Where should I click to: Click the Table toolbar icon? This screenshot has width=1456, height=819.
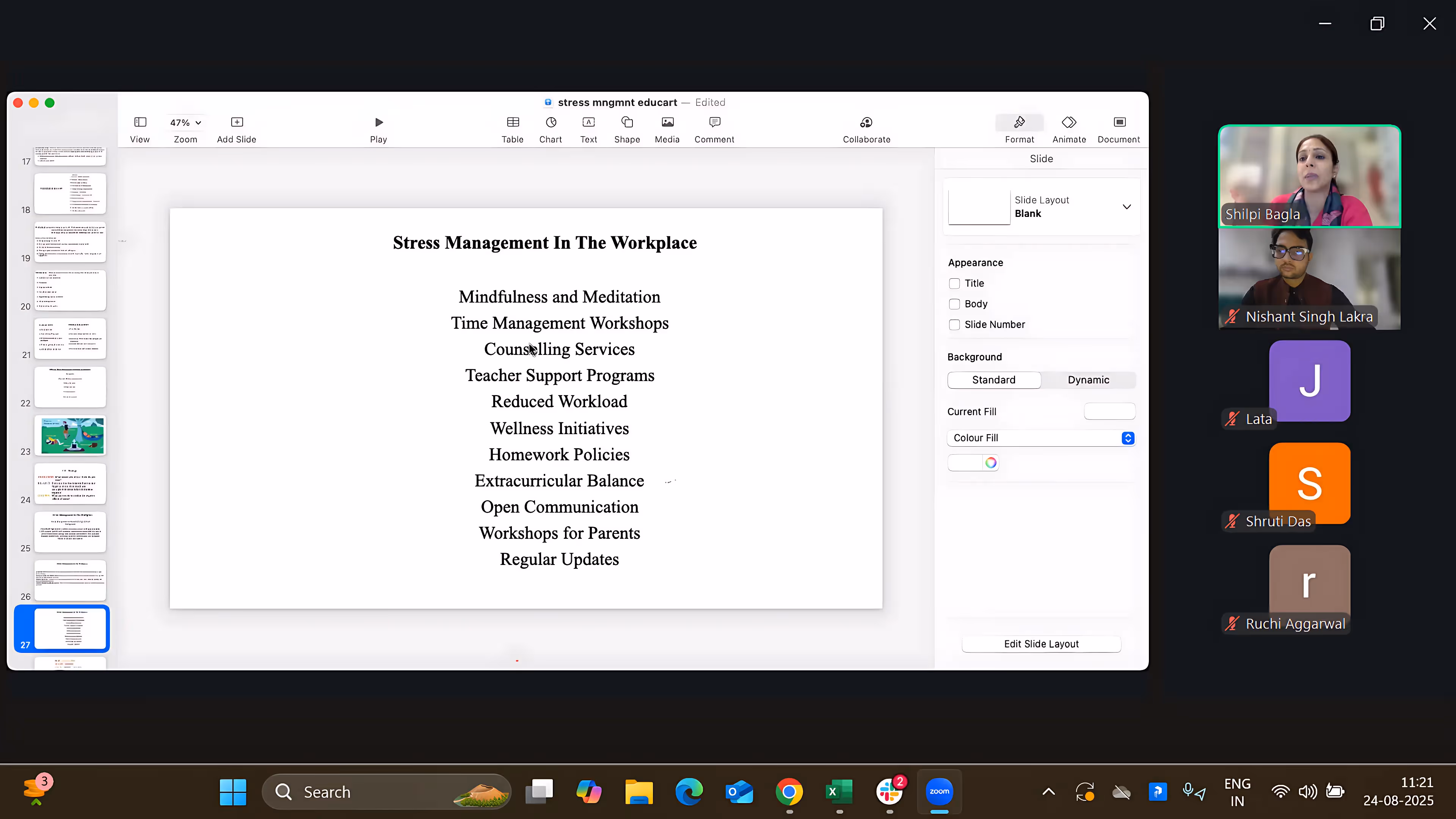click(x=513, y=122)
